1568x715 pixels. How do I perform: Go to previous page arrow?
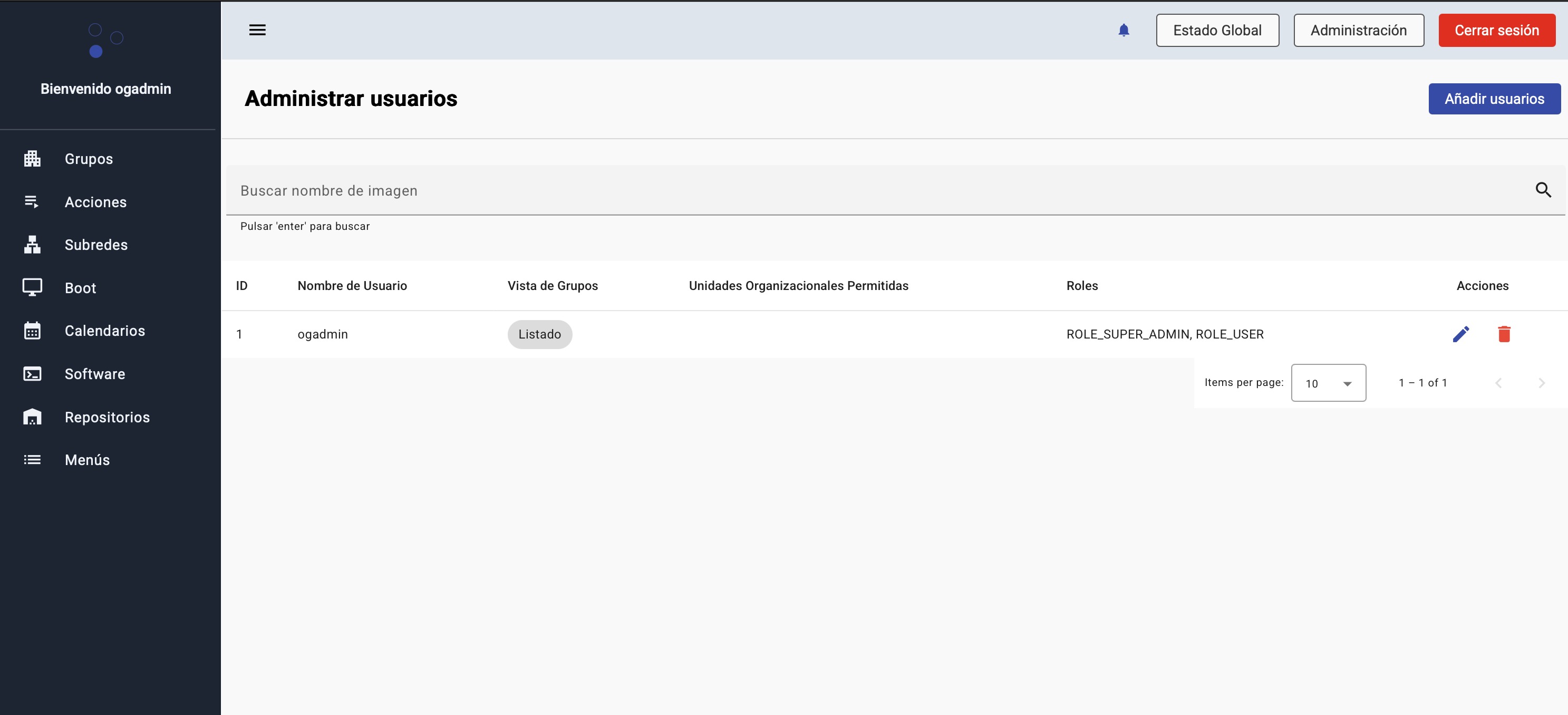1498,383
